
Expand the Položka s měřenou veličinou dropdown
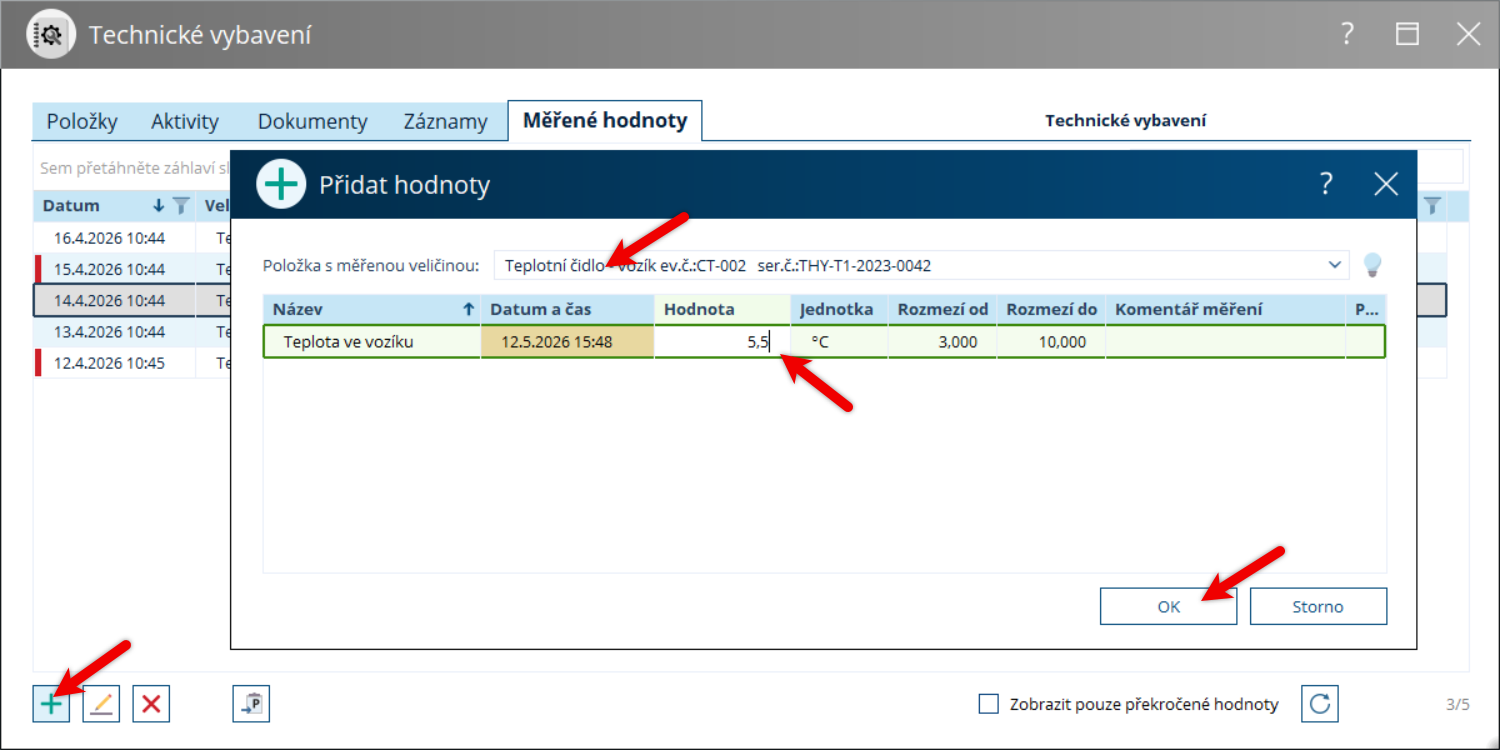click(x=1334, y=265)
